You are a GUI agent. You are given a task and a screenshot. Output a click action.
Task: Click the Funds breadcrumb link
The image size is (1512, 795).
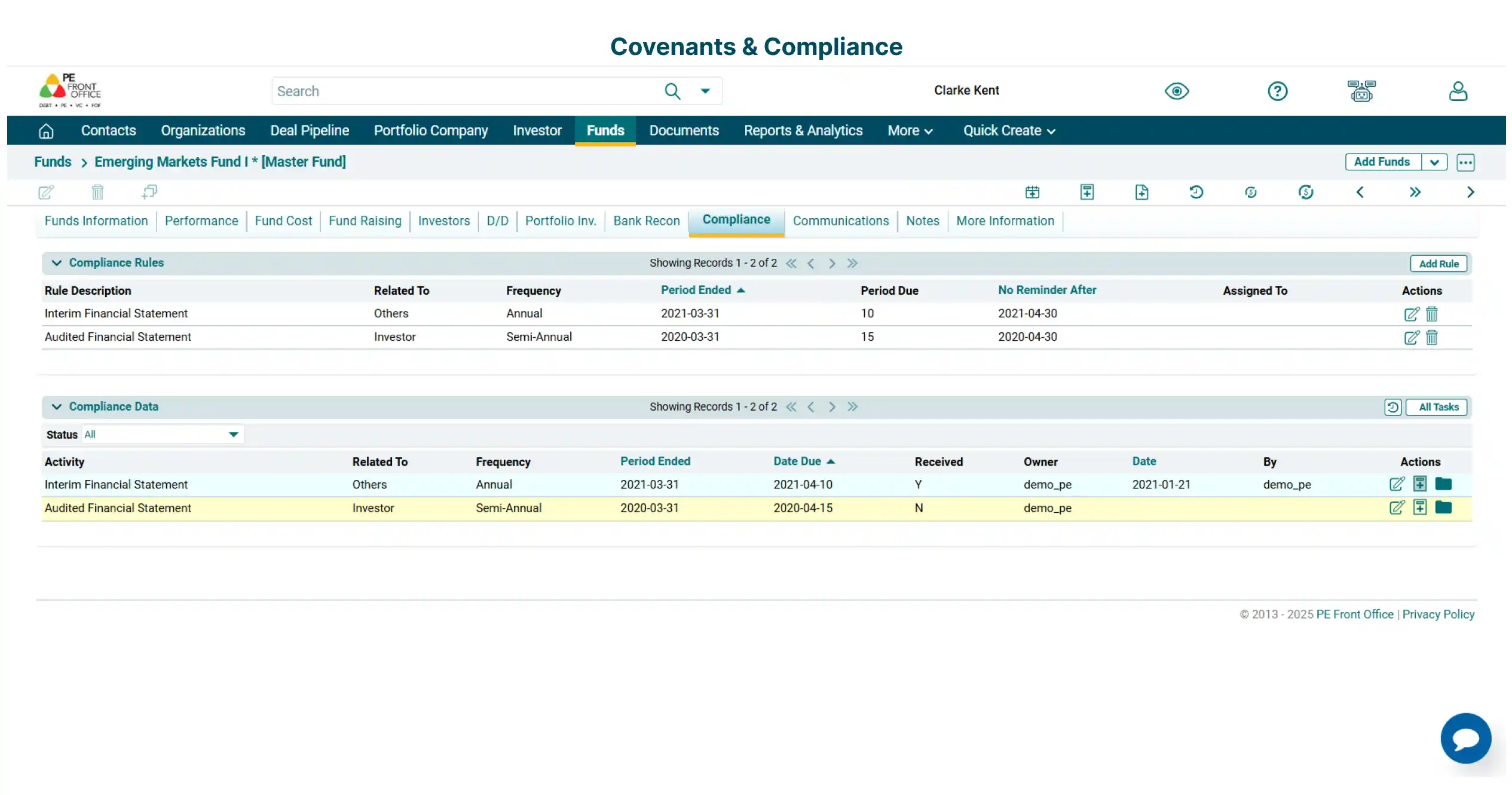click(x=53, y=162)
